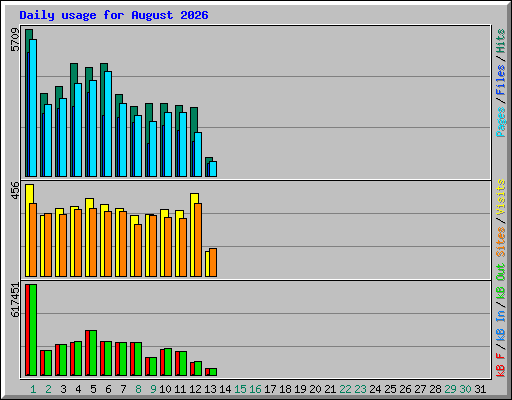Select day 15 on the x-axis
The width and height of the screenshot is (512, 400).
(240, 389)
